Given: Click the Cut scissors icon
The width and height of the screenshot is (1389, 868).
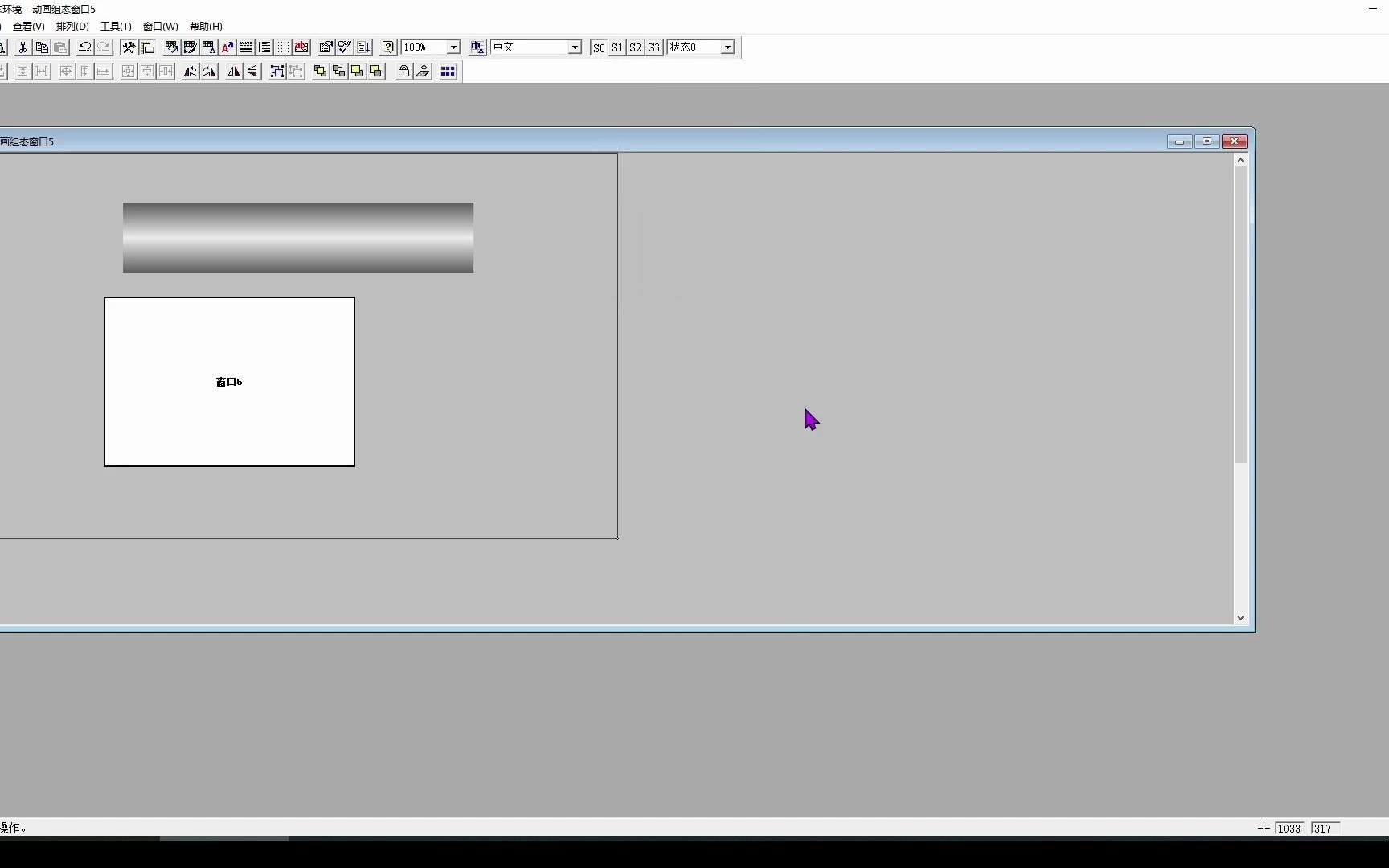Looking at the screenshot, I should pyautogui.click(x=23, y=47).
